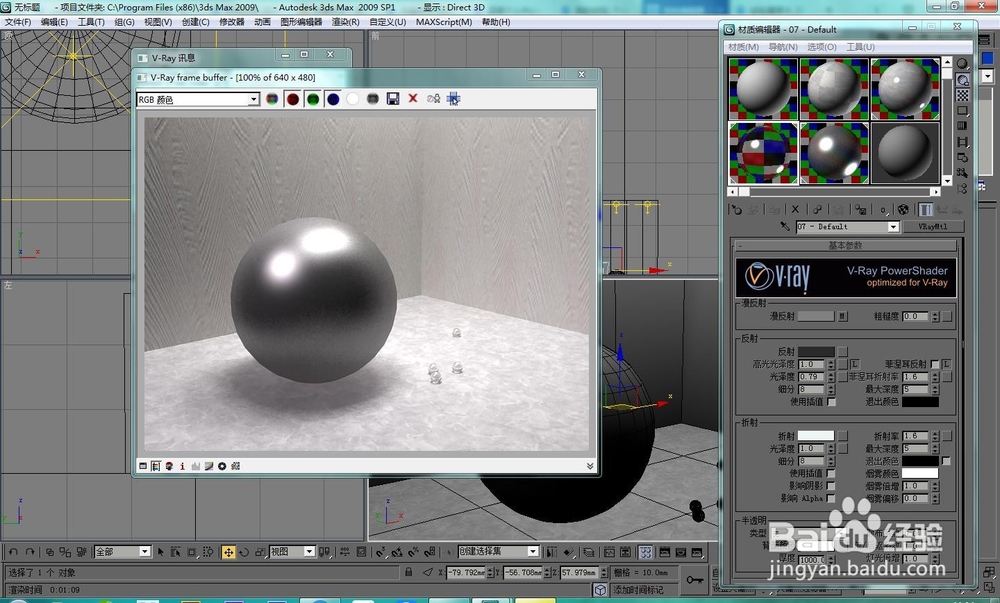Open the 编辑(E) menu
This screenshot has height=603, width=1000.
54,22
